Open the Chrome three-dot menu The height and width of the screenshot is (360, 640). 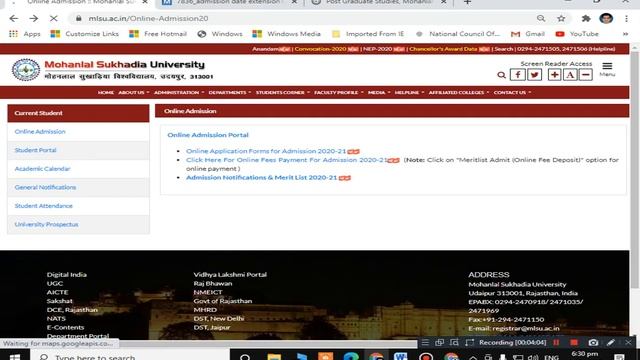pos(626,18)
